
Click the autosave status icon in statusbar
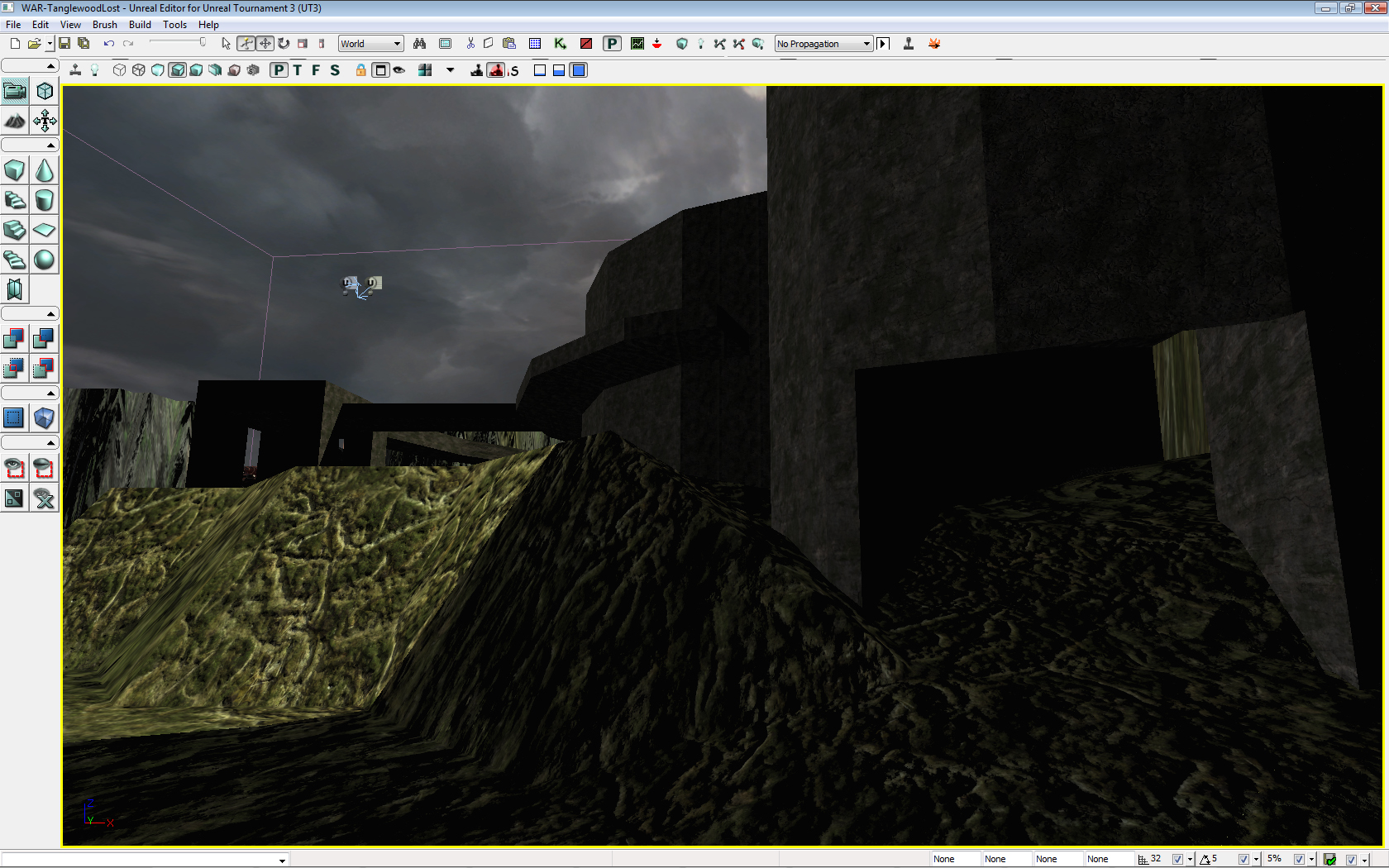pyautogui.click(x=1329, y=860)
